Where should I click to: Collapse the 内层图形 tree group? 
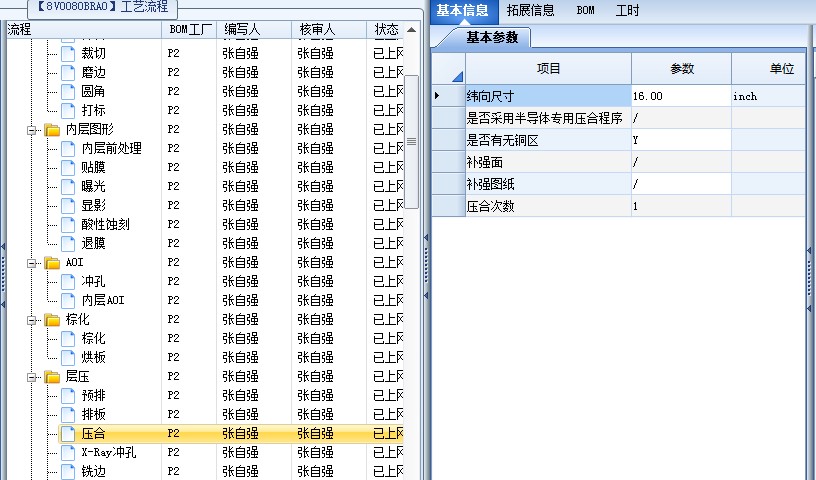click(x=32, y=130)
